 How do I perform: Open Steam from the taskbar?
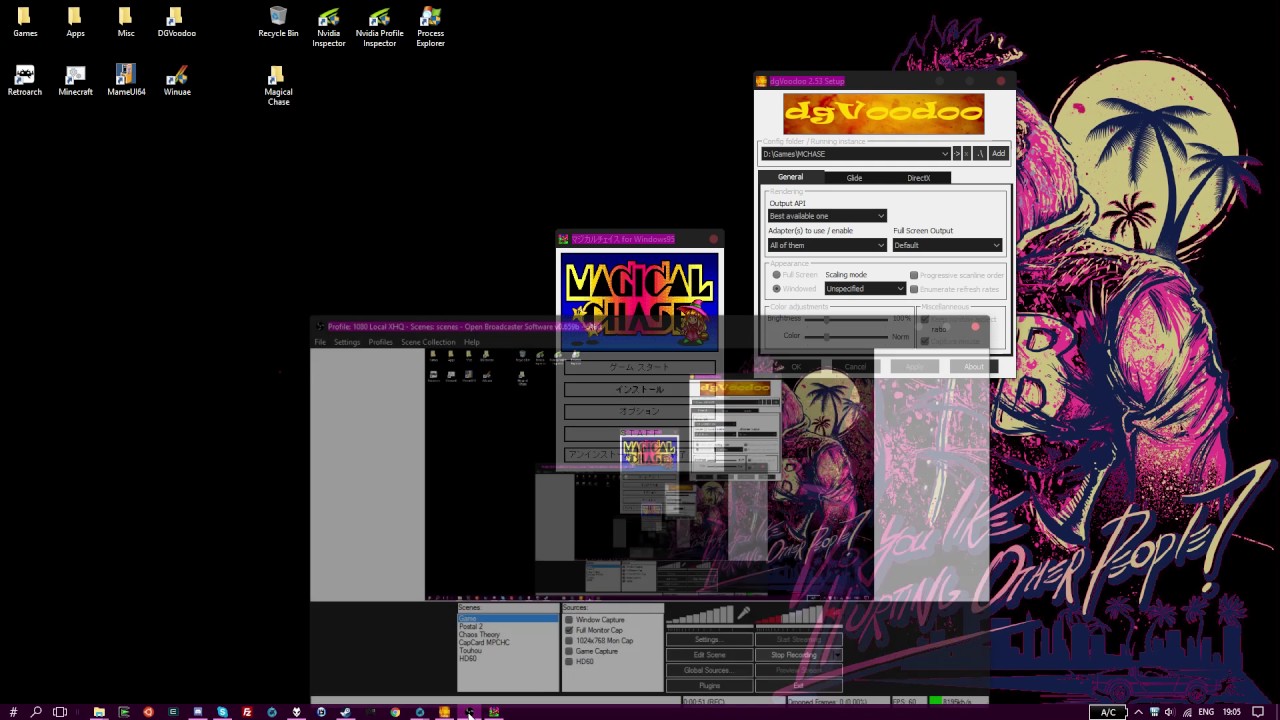point(345,712)
